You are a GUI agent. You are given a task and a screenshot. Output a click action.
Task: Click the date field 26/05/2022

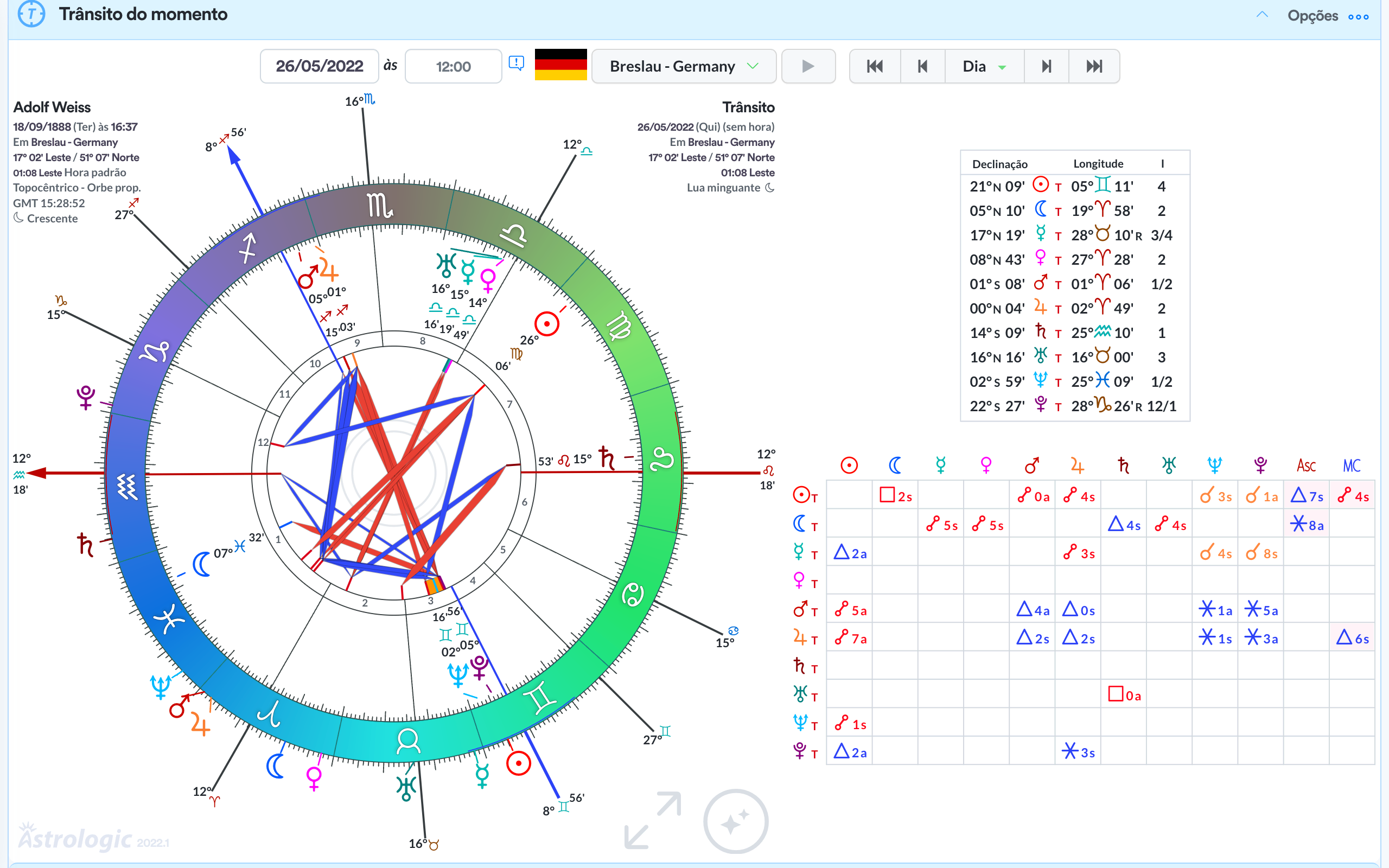[x=319, y=67]
